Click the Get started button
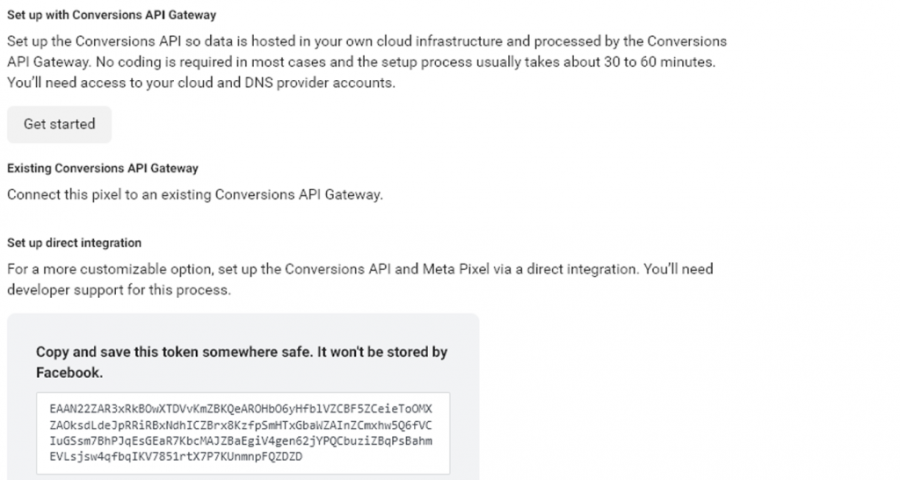Viewport: 900px width, 480px height. click(59, 124)
